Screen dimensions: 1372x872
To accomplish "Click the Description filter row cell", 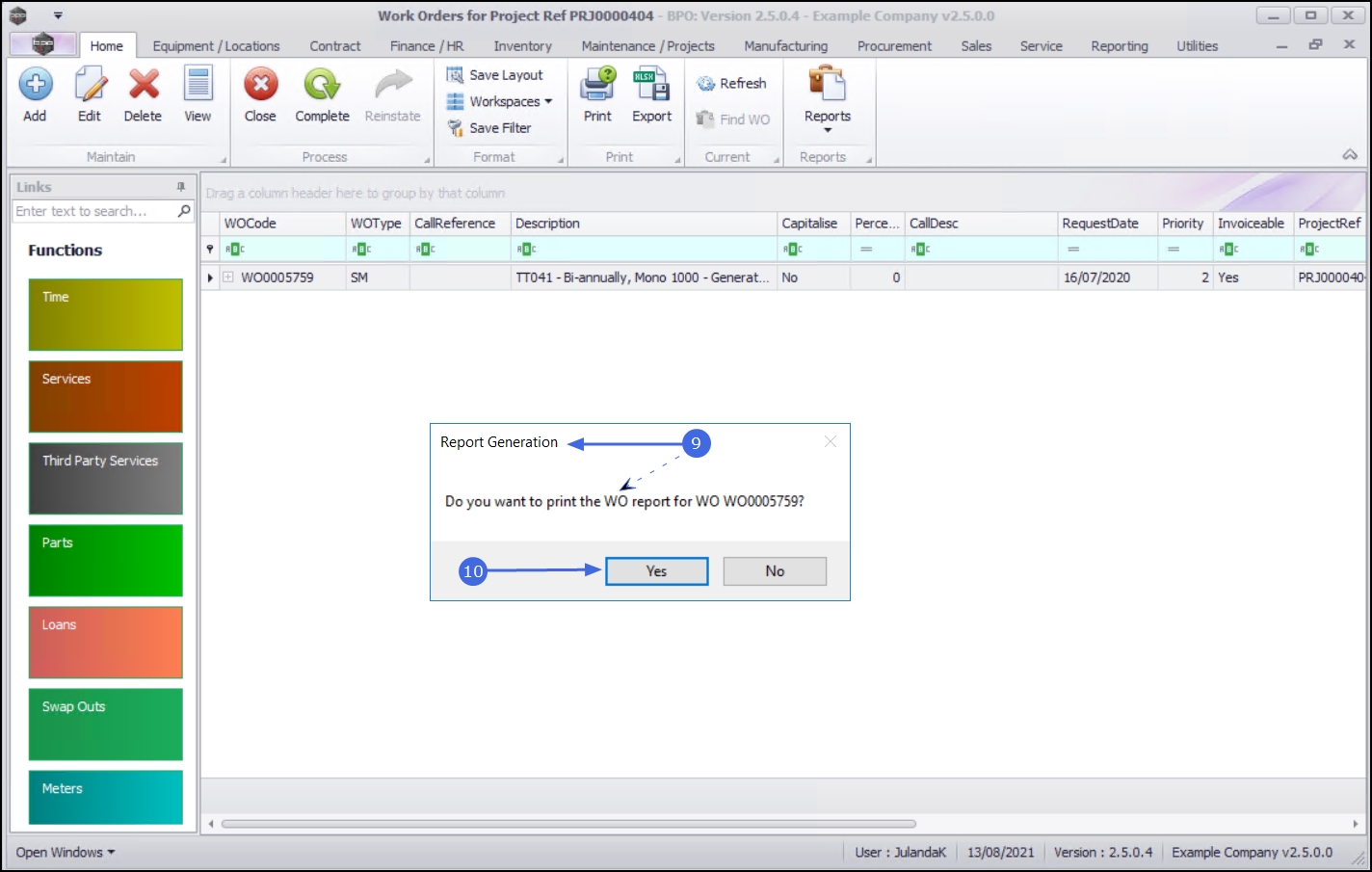I will pos(644,250).
